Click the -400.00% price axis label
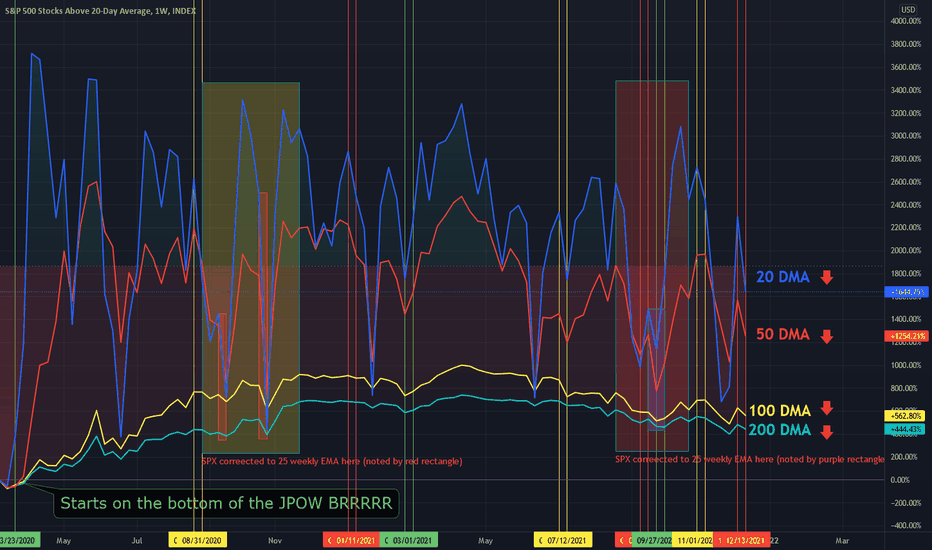This screenshot has height=550, width=932. point(906,526)
